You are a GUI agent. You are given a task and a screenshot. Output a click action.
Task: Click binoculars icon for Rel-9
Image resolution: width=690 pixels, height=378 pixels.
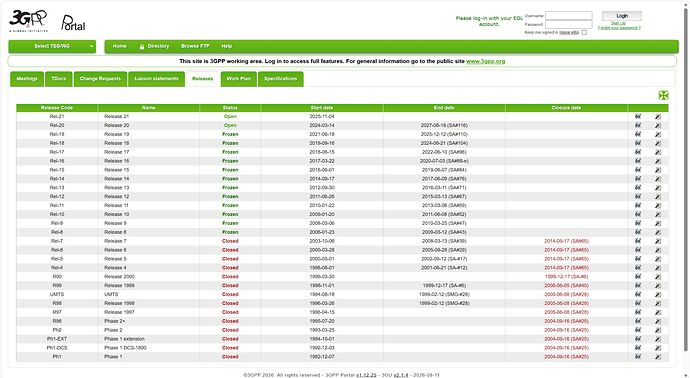pyautogui.click(x=638, y=223)
